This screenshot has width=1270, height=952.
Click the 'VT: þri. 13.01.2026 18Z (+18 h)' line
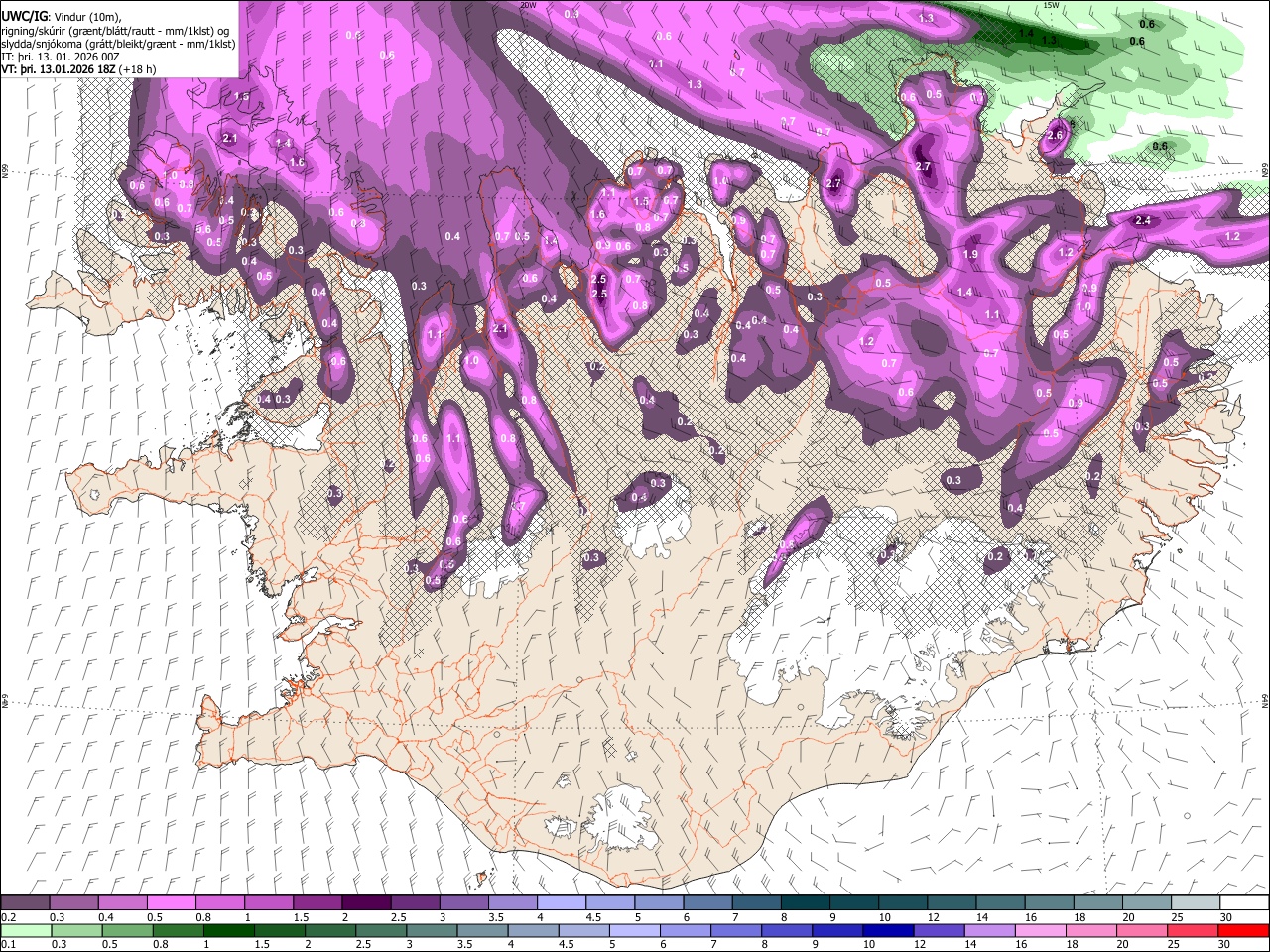point(78,69)
